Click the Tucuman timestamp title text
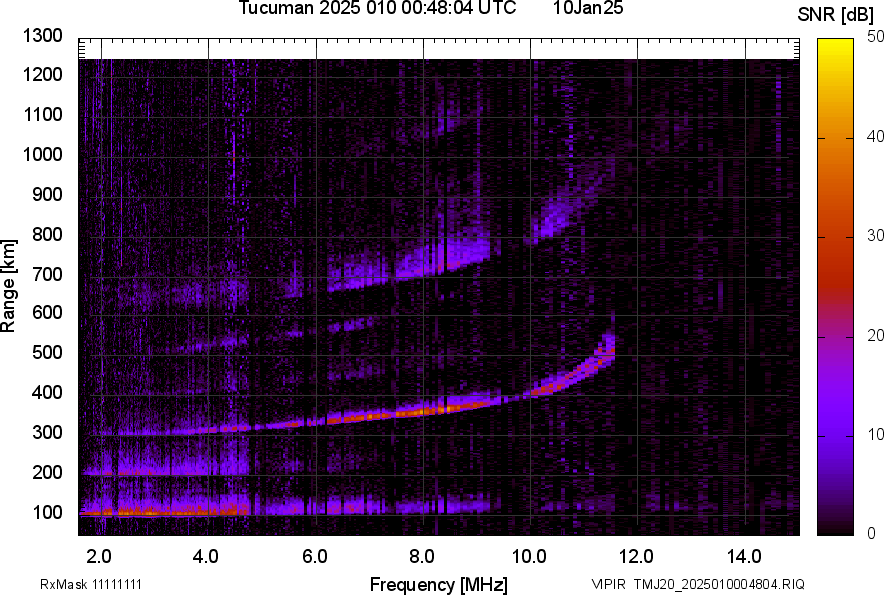 tap(377, 9)
